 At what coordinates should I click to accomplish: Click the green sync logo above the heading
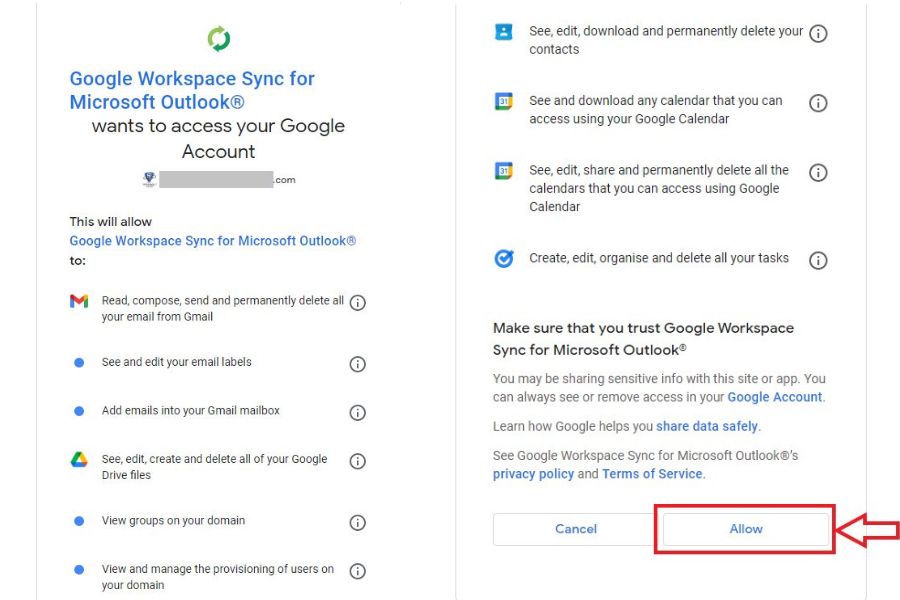coord(217,37)
